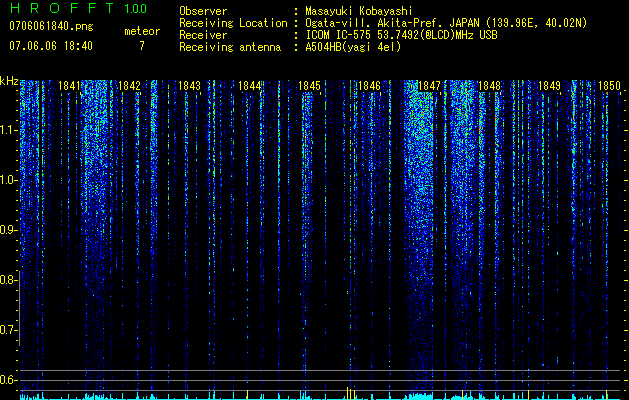
Task: Select the filename 0706061840.png
Action: click(51, 26)
